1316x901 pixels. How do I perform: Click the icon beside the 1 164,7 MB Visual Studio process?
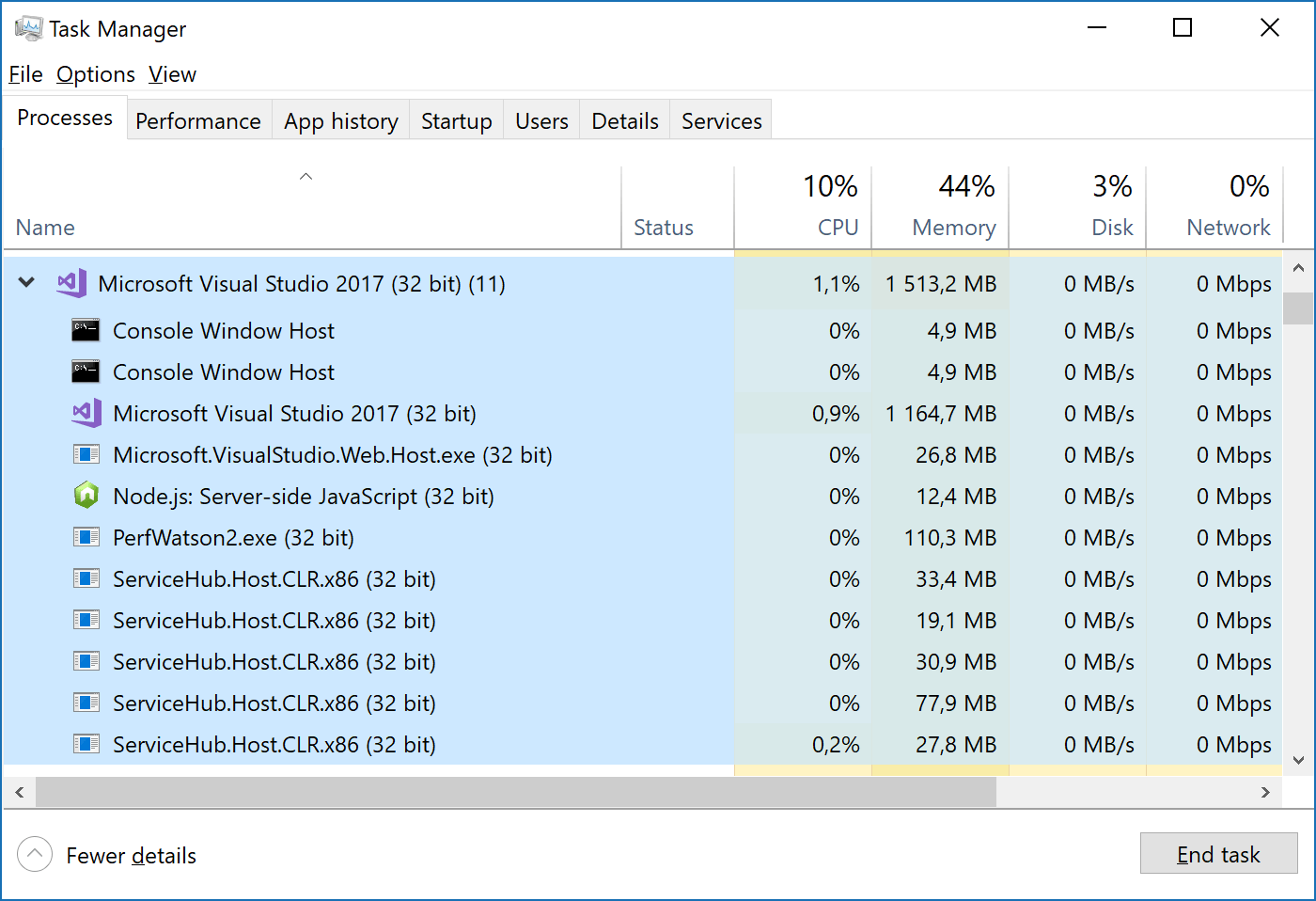tap(86, 413)
